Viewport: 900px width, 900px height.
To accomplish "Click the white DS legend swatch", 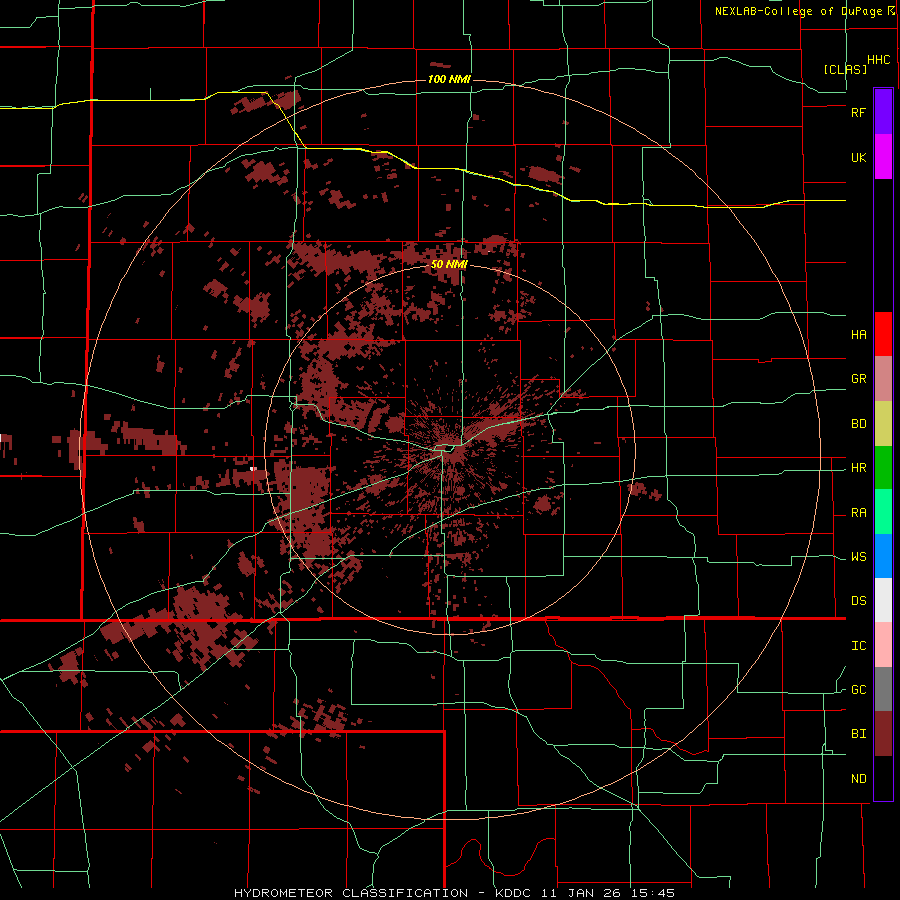I will pos(883,600).
